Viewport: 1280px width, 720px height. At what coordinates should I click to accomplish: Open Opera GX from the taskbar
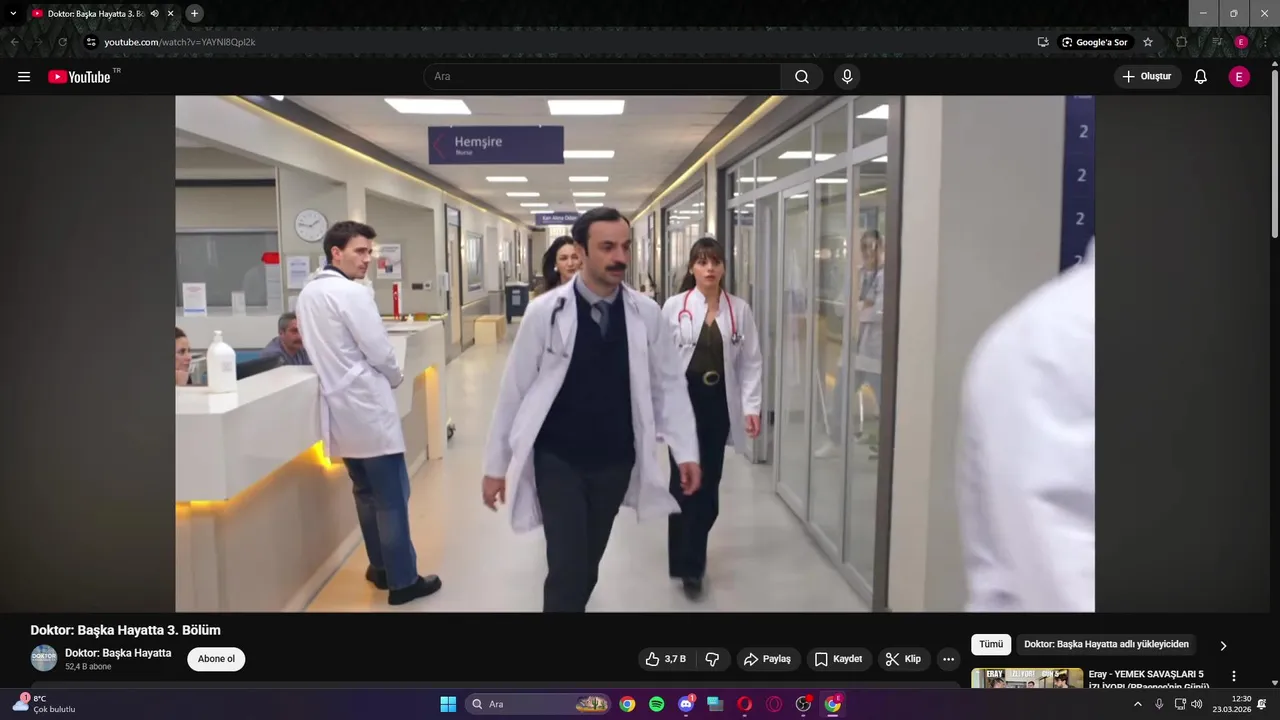(774, 704)
